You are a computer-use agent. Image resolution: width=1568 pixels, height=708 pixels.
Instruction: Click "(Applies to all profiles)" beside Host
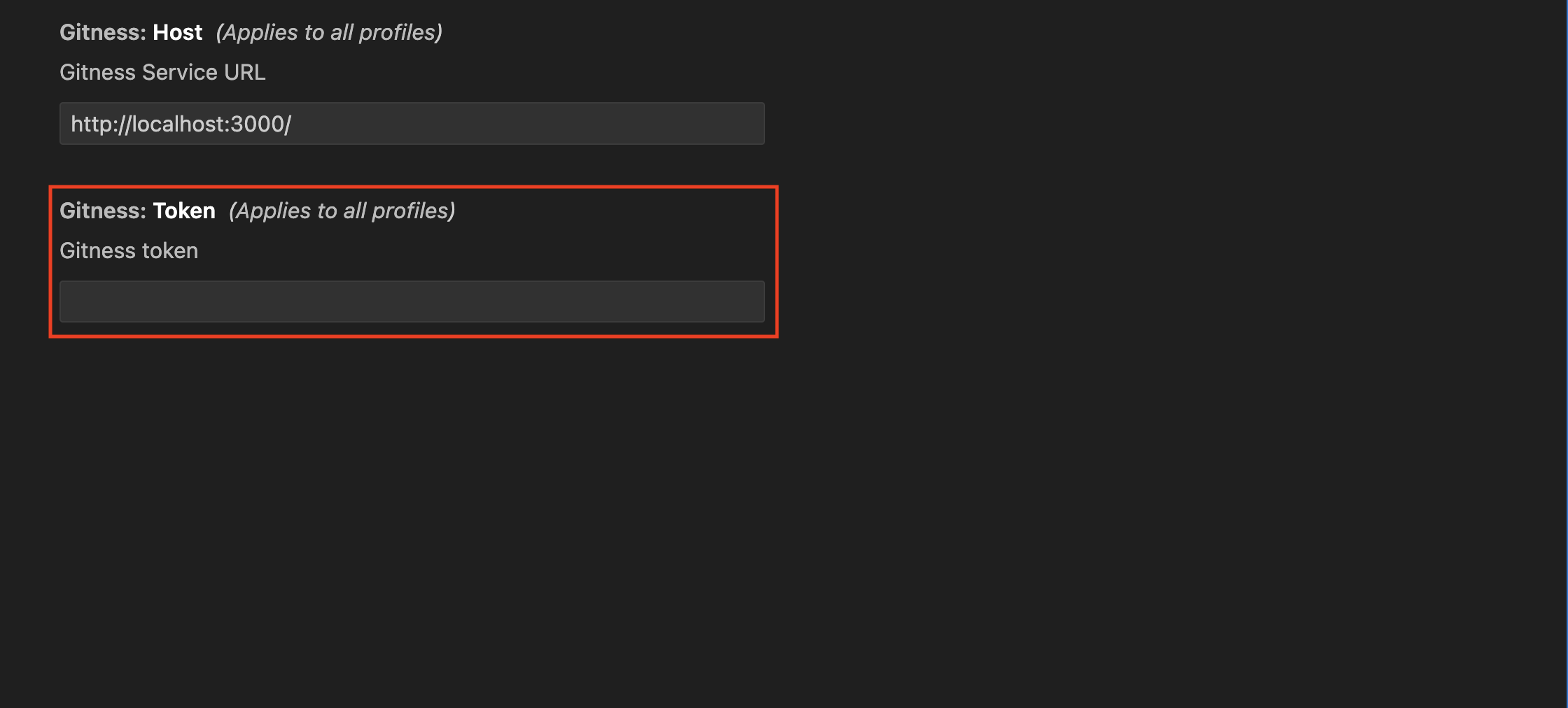click(329, 32)
